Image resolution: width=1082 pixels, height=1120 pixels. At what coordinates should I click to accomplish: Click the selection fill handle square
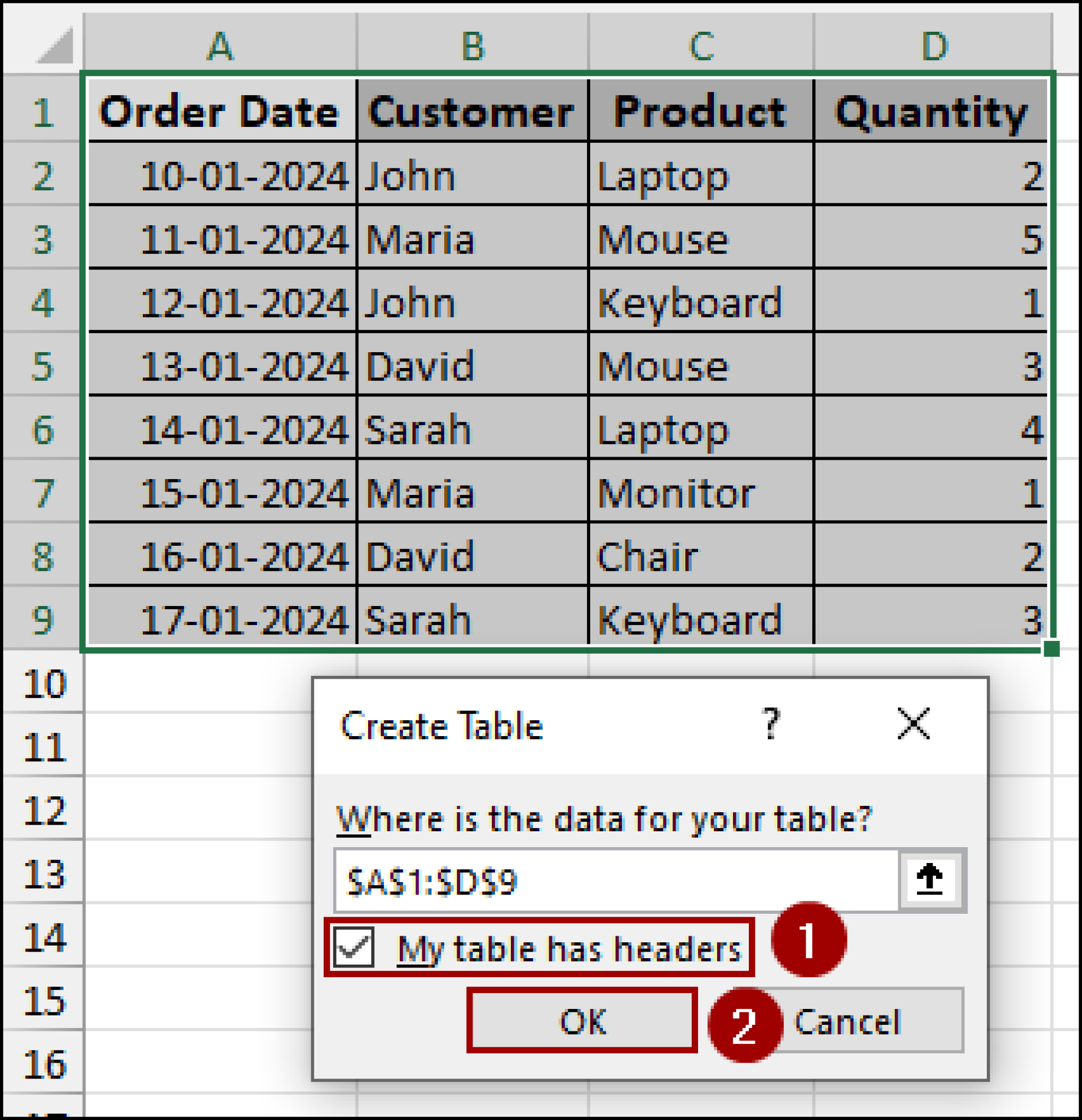coord(1051,649)
